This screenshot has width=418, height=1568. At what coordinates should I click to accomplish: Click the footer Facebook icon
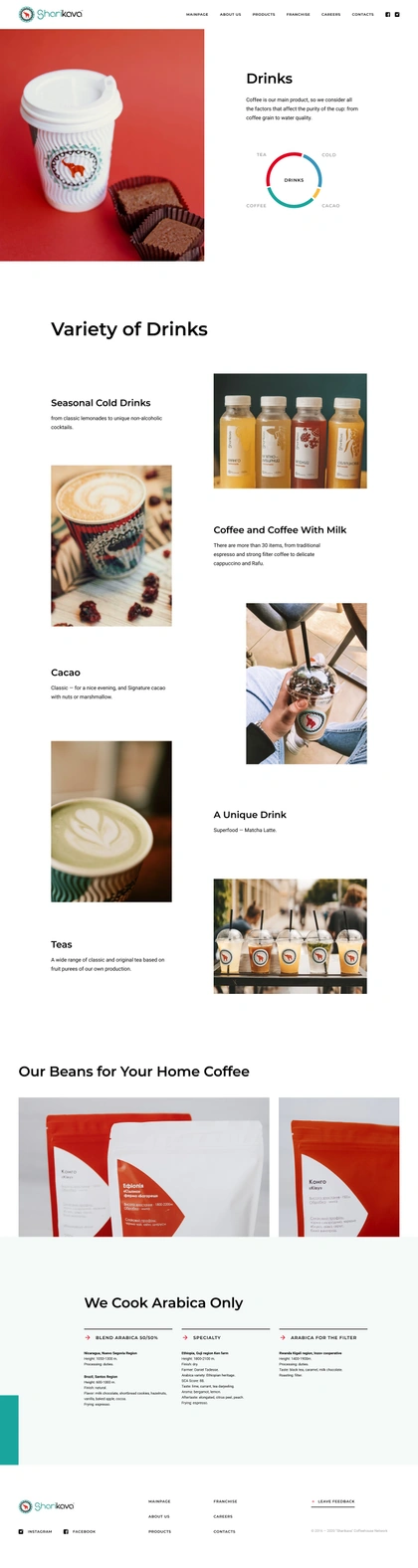click(x=66, y=1531)
